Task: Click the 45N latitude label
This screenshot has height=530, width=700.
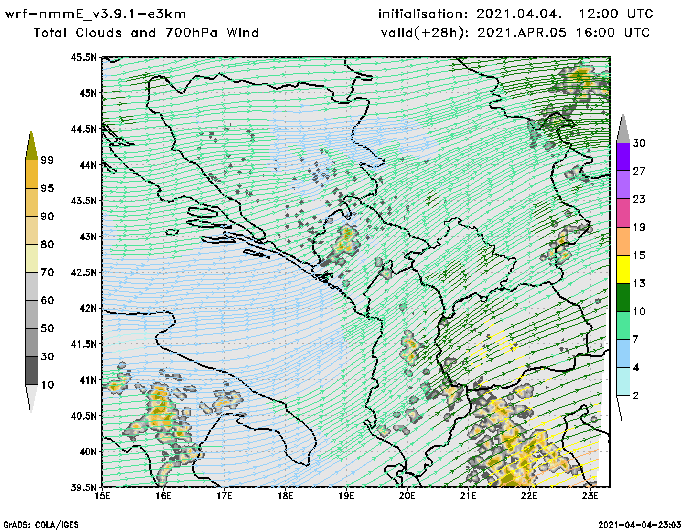Action: (88, 93)
